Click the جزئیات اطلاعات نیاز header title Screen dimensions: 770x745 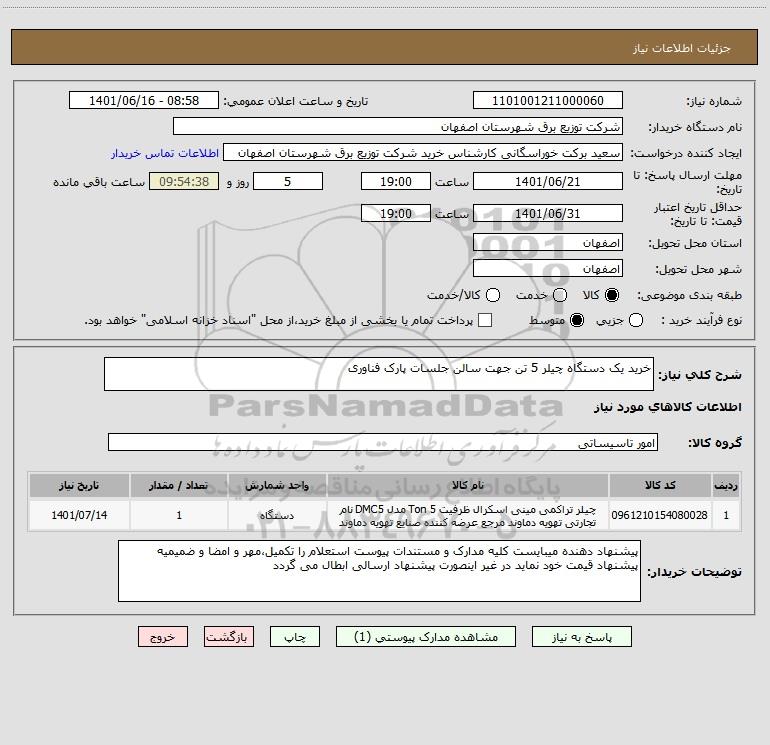point(682,48)
